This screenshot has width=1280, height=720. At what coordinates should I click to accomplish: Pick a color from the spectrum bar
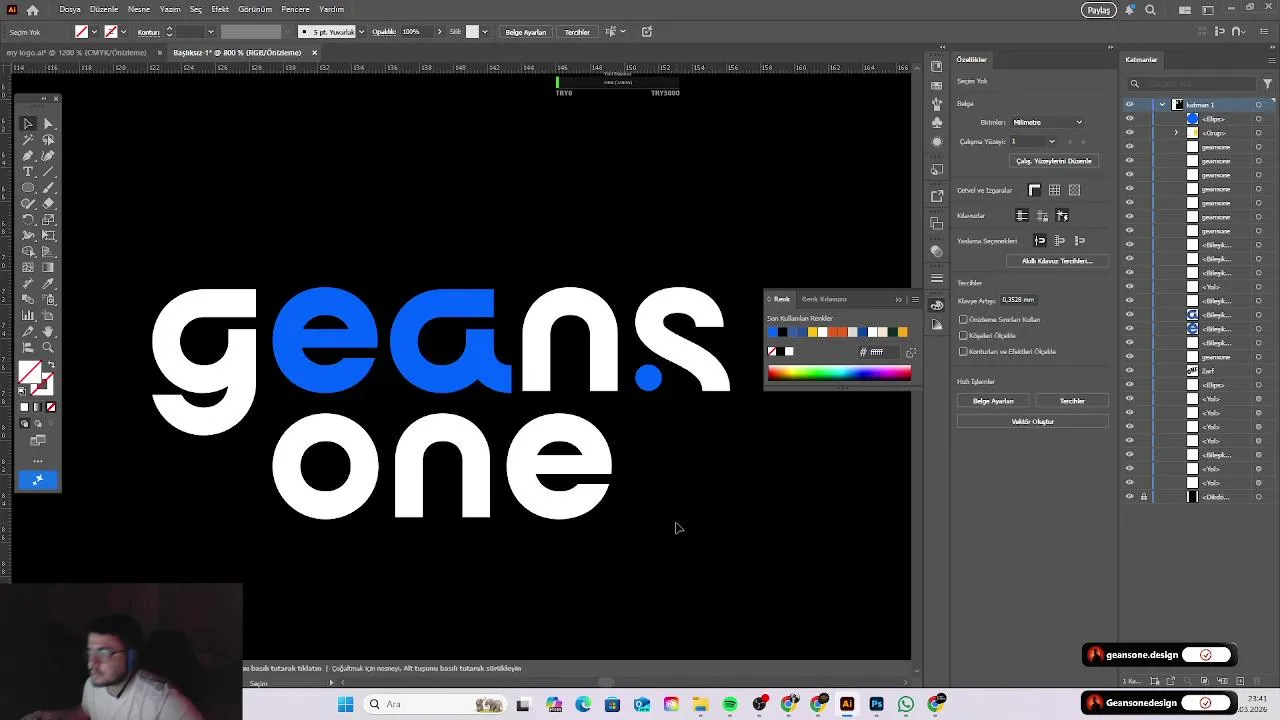coord(839,373)
